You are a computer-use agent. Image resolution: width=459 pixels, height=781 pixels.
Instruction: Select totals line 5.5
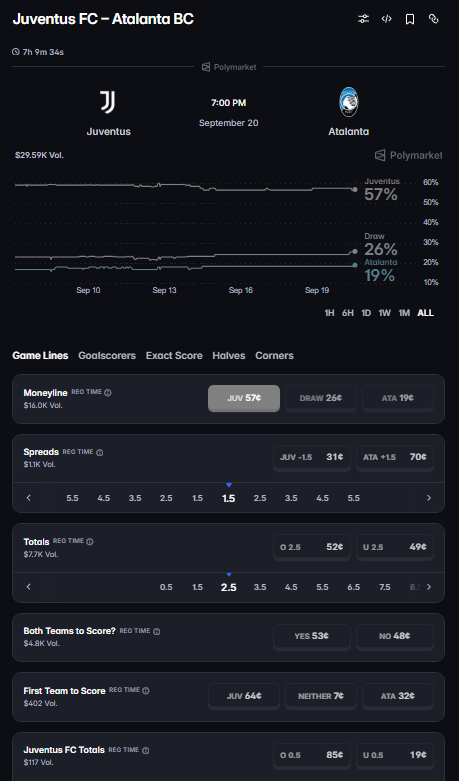323,587
